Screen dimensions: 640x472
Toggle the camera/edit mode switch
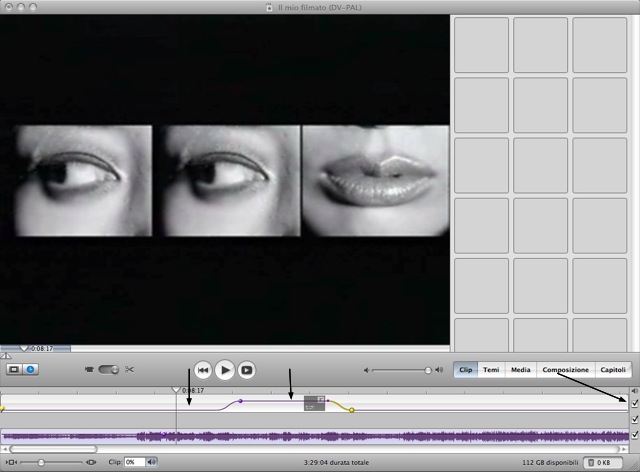pyautogui.click(x=109, y=370)
